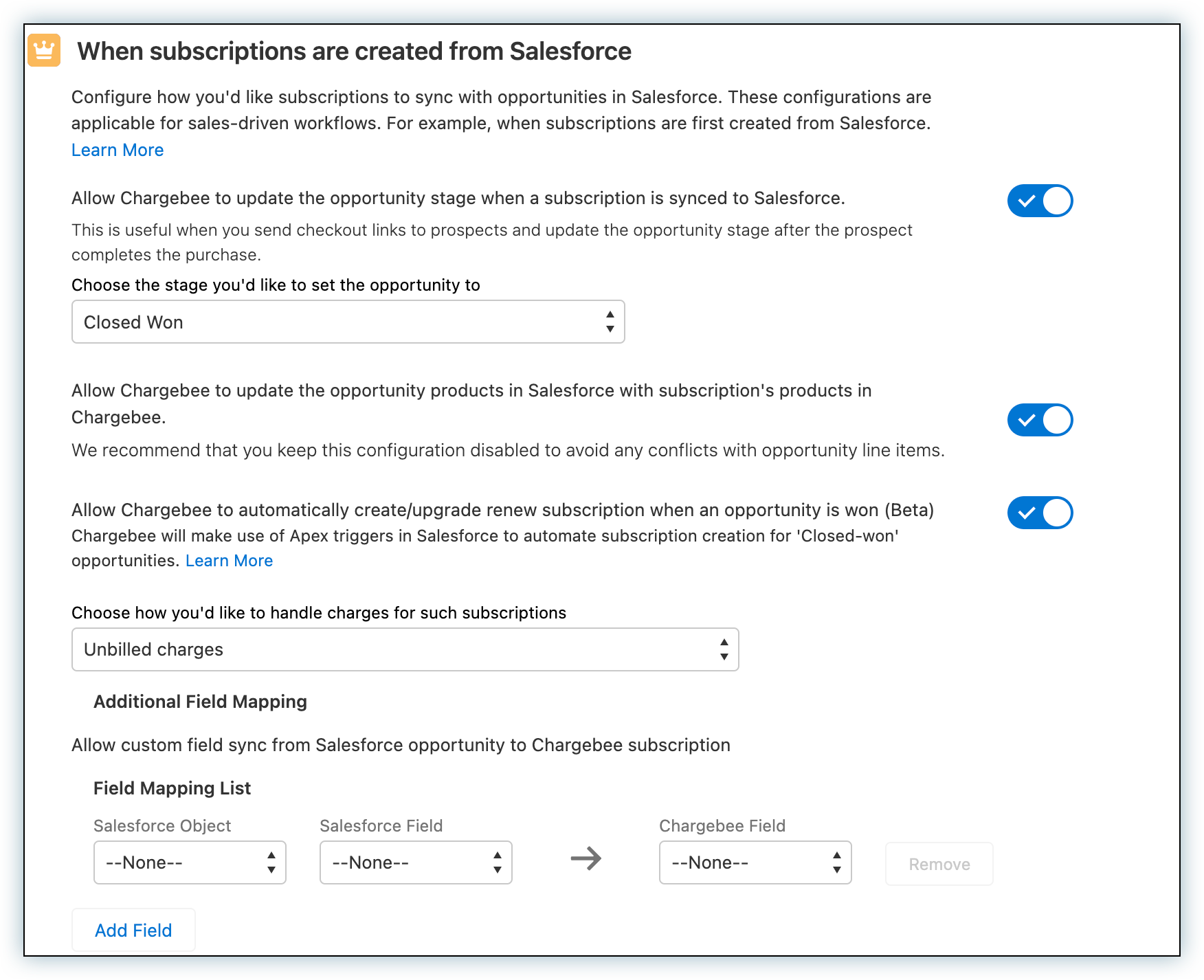This screenshot has width=1204, height=980.
Task: Click the orange crown icon
Action: tap(44, 51)
